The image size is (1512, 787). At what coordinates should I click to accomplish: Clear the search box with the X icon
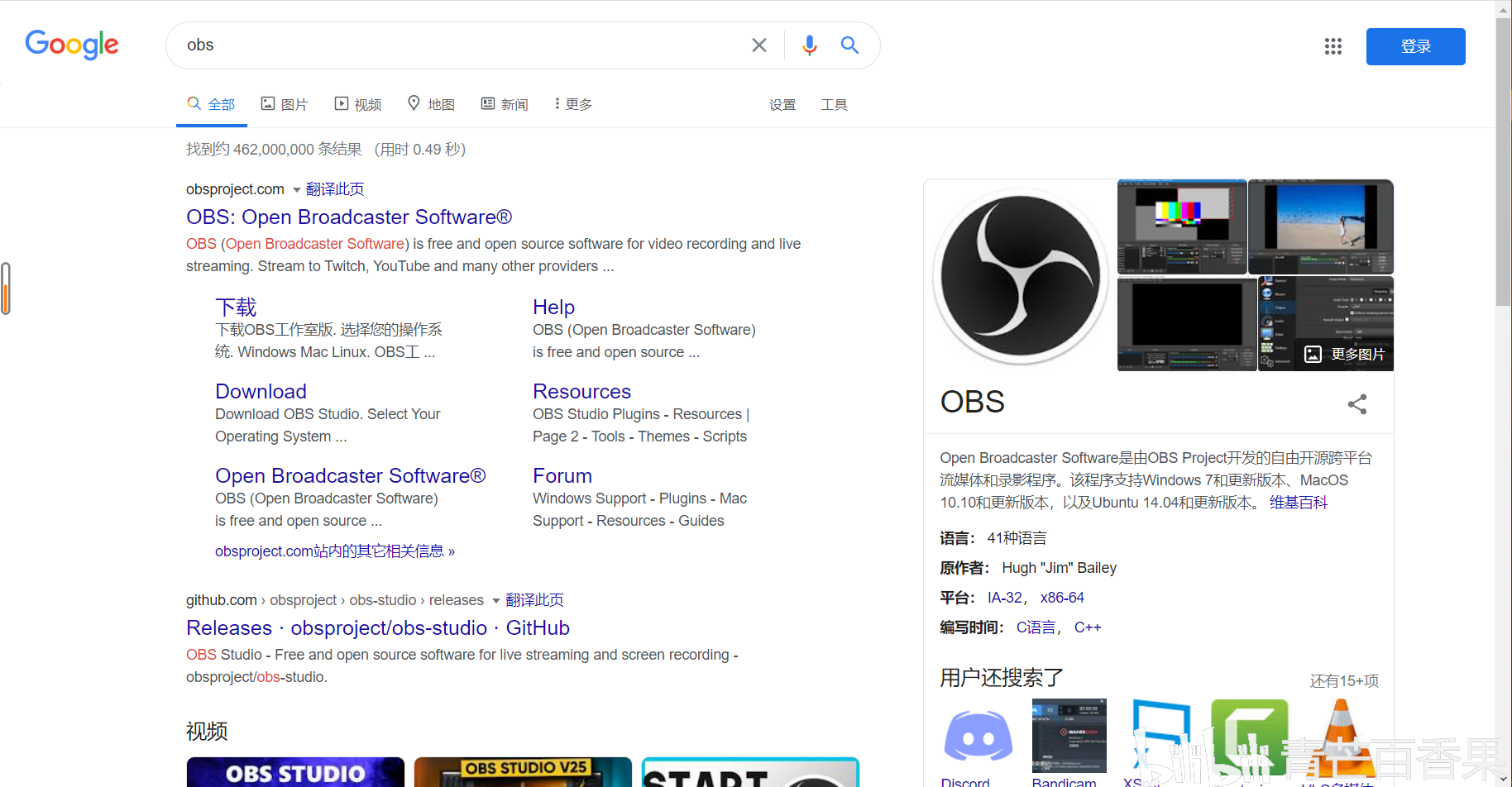(x=758, y=45)
